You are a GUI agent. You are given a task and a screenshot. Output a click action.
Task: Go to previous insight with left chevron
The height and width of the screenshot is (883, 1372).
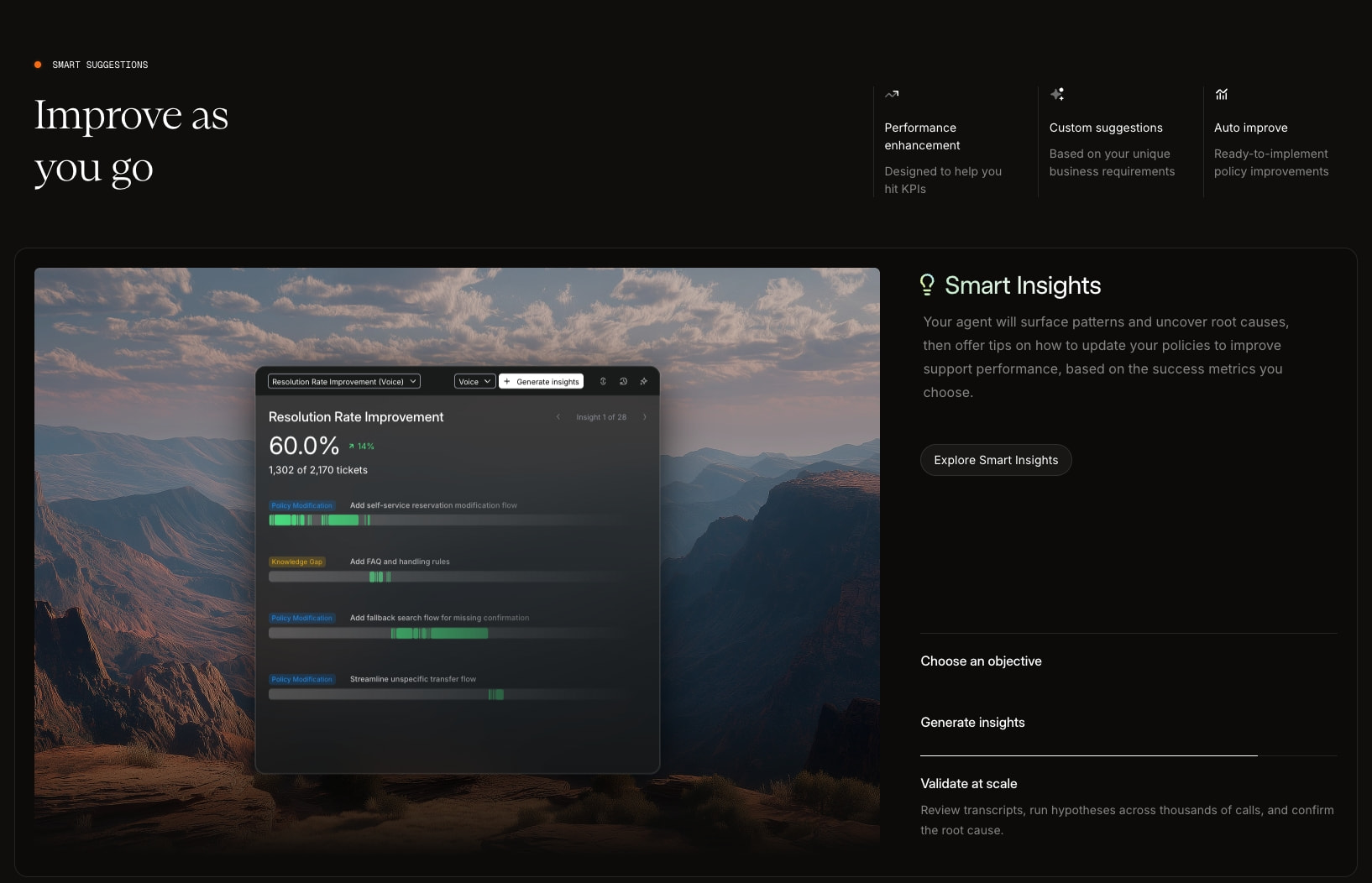click(x=558, y=417)
